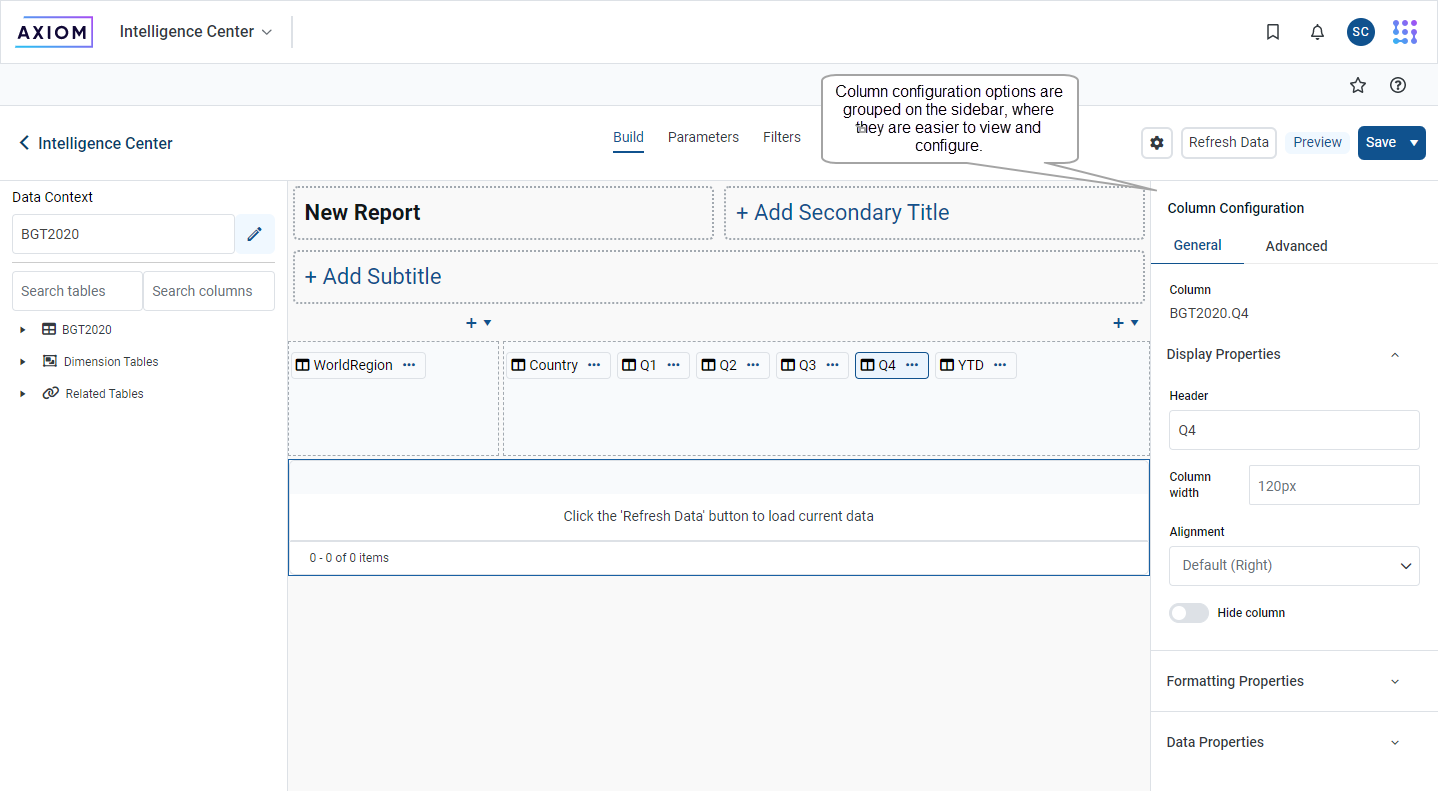This screenshot has height=791, width=1438.
Task: Toggle the Hide column switch
Action: coord(1189,613)
